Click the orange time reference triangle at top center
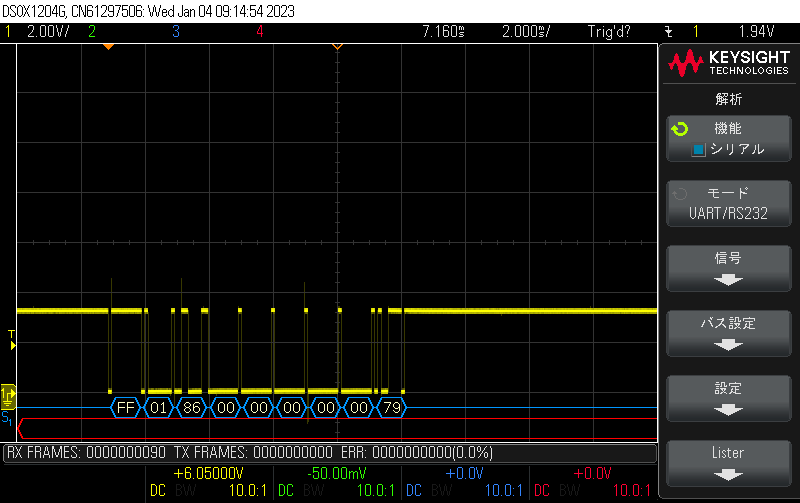The height and width of the screenshot is (503, 800). (337, 47)
